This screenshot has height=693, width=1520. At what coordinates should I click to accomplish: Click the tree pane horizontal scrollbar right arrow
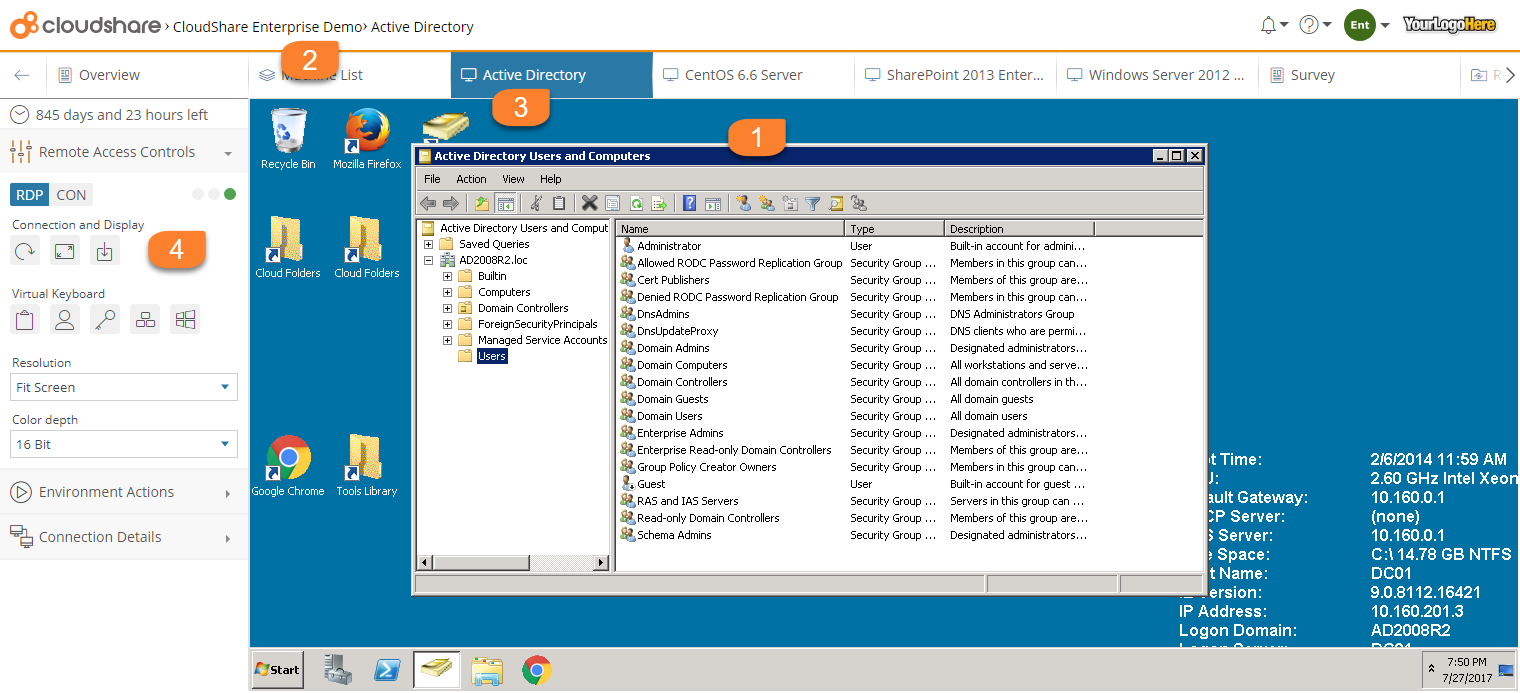point(601,563)
